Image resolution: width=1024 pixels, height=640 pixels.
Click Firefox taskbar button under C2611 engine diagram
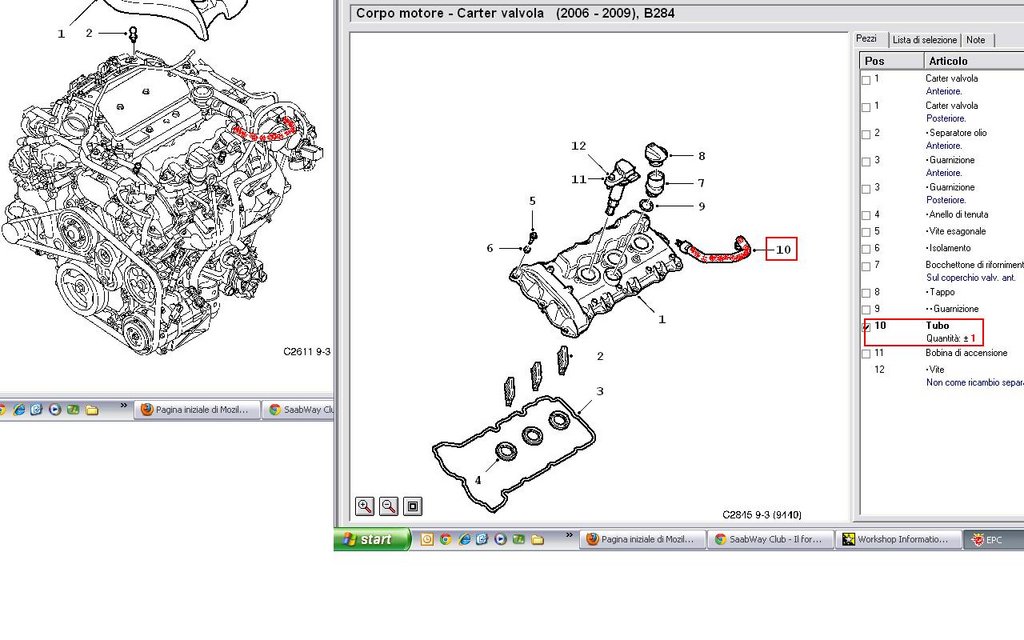coord(197,410)
